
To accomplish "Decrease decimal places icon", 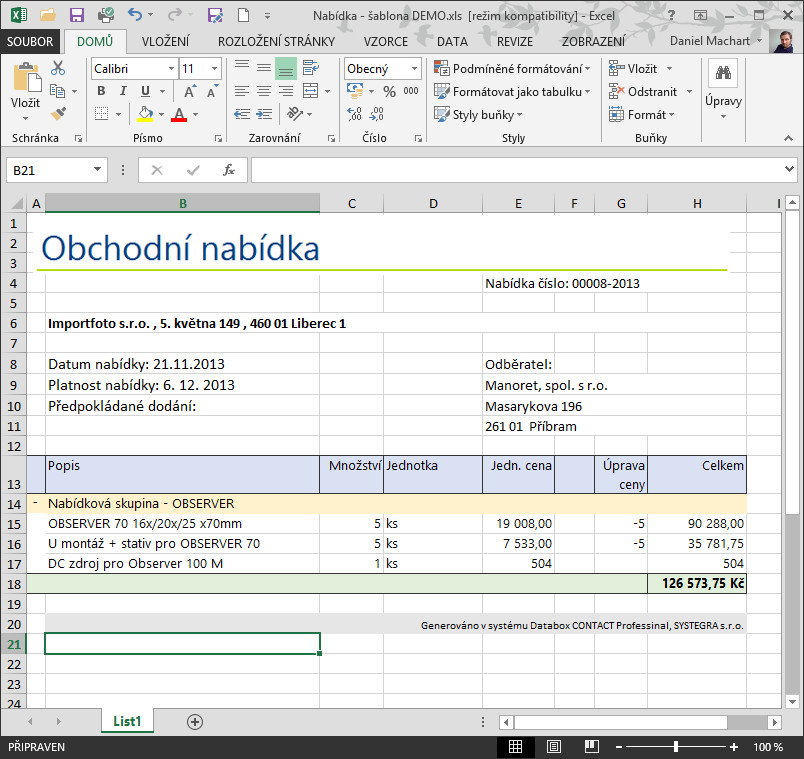I will click(x=376, y=113).
